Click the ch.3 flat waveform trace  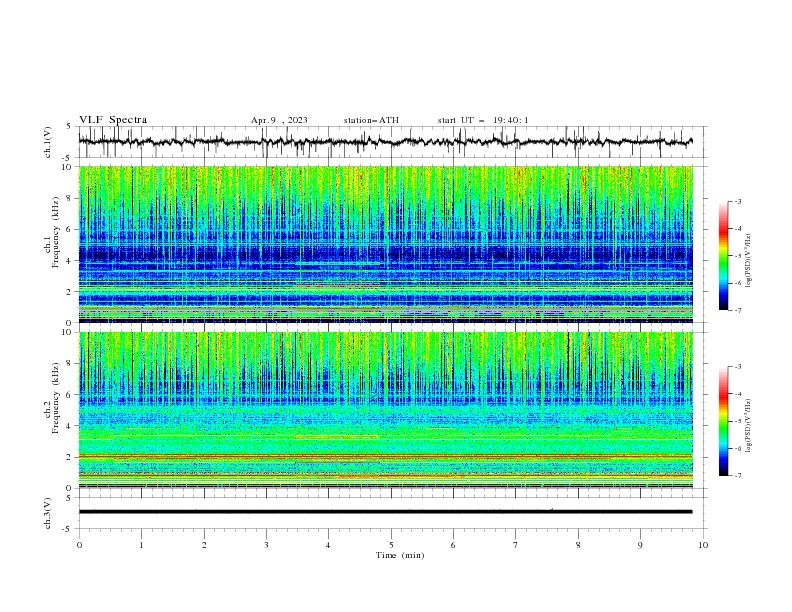[386, 512]
